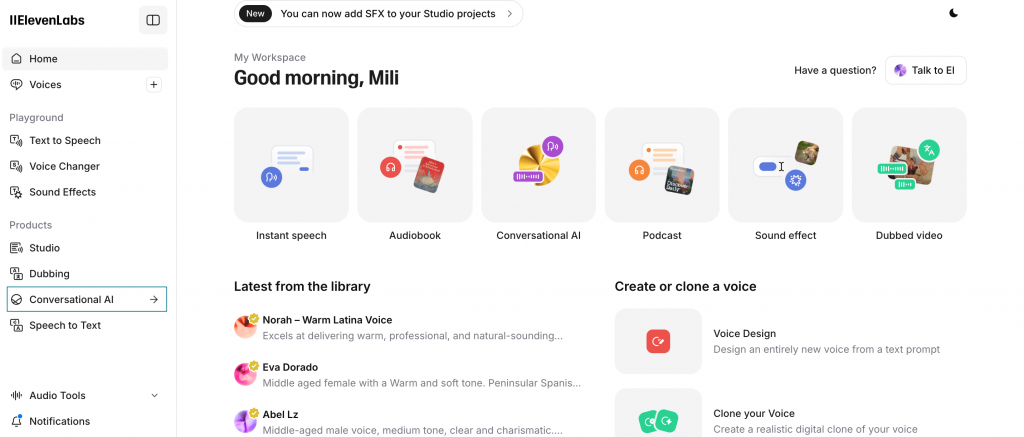This screenshot has width=1024, height=437.
Task: Open the Podcast card icon
Action: pyautogui.click(x=662, y=165)
